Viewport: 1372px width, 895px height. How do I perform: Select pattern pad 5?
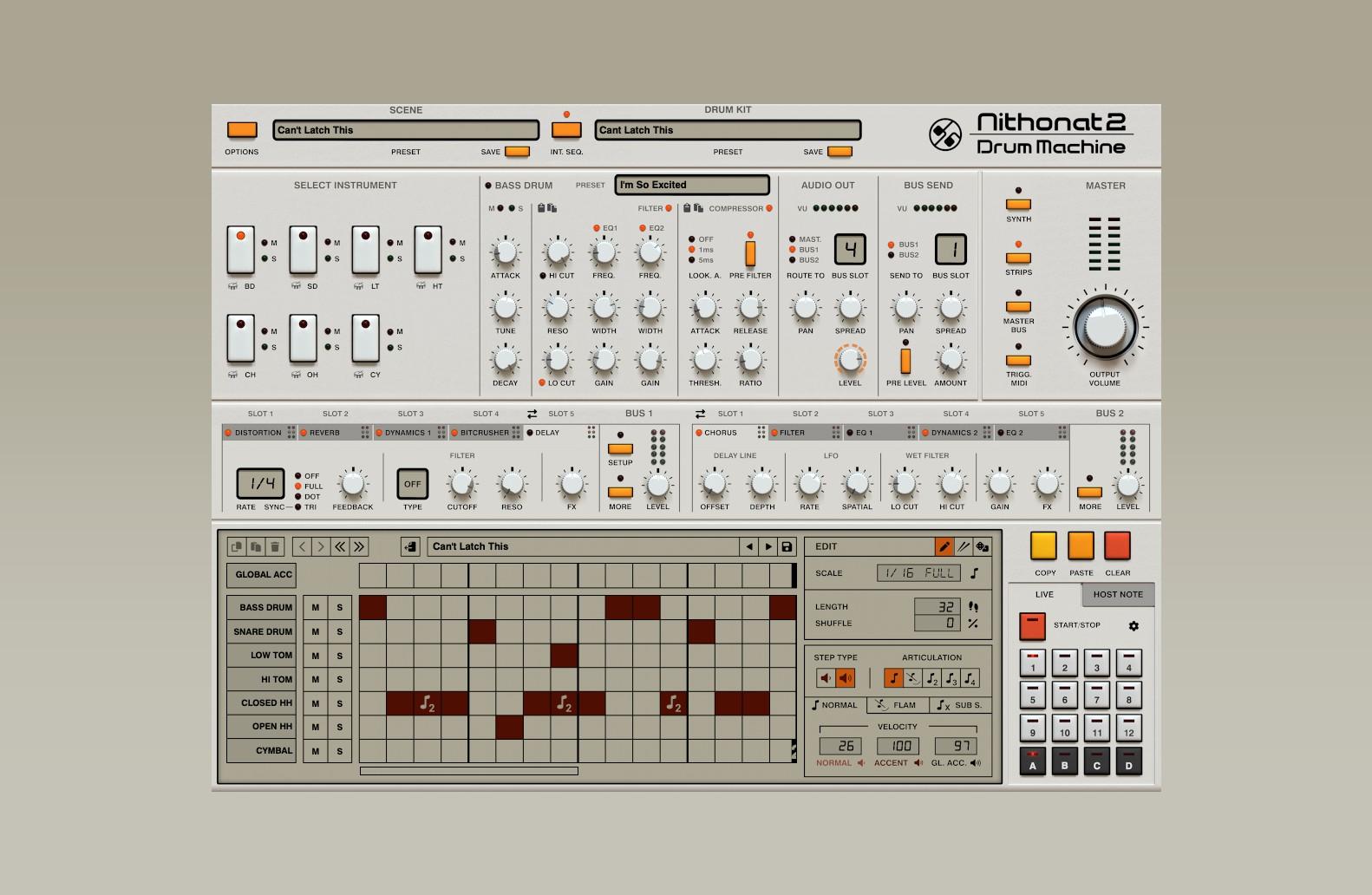(x=1032, y=696)
